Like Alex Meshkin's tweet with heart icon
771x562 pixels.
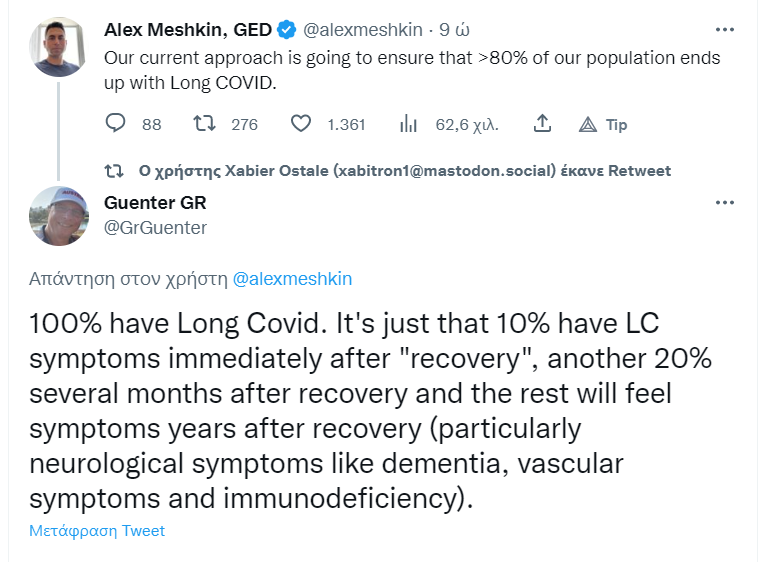click(300, 124)
